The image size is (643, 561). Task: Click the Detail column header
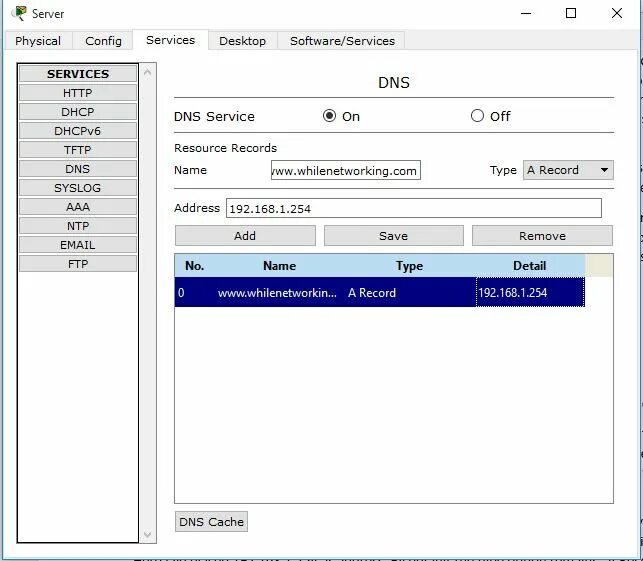tap(530, 266)
